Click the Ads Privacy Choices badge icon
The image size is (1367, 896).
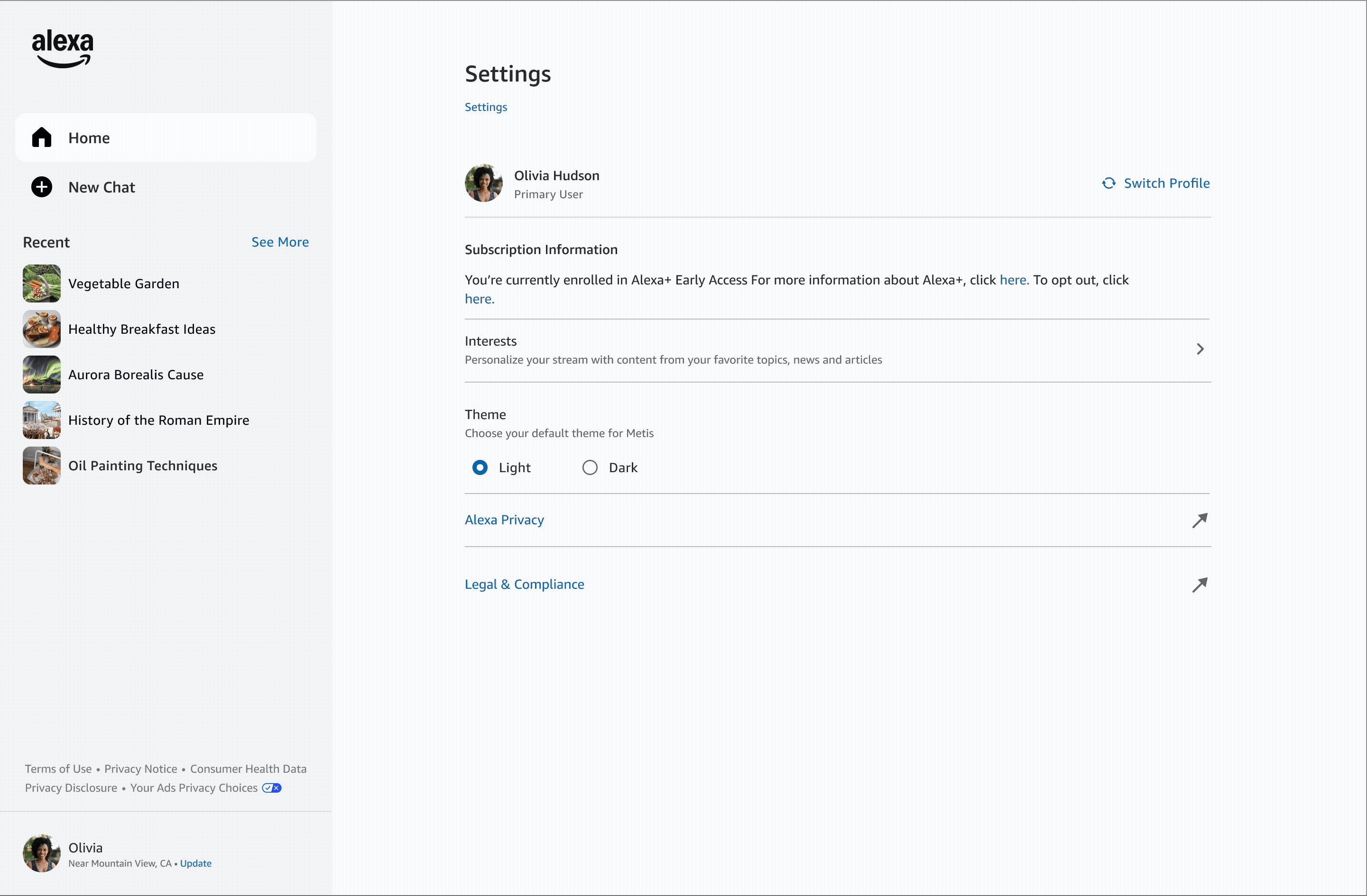click(272, 788)
